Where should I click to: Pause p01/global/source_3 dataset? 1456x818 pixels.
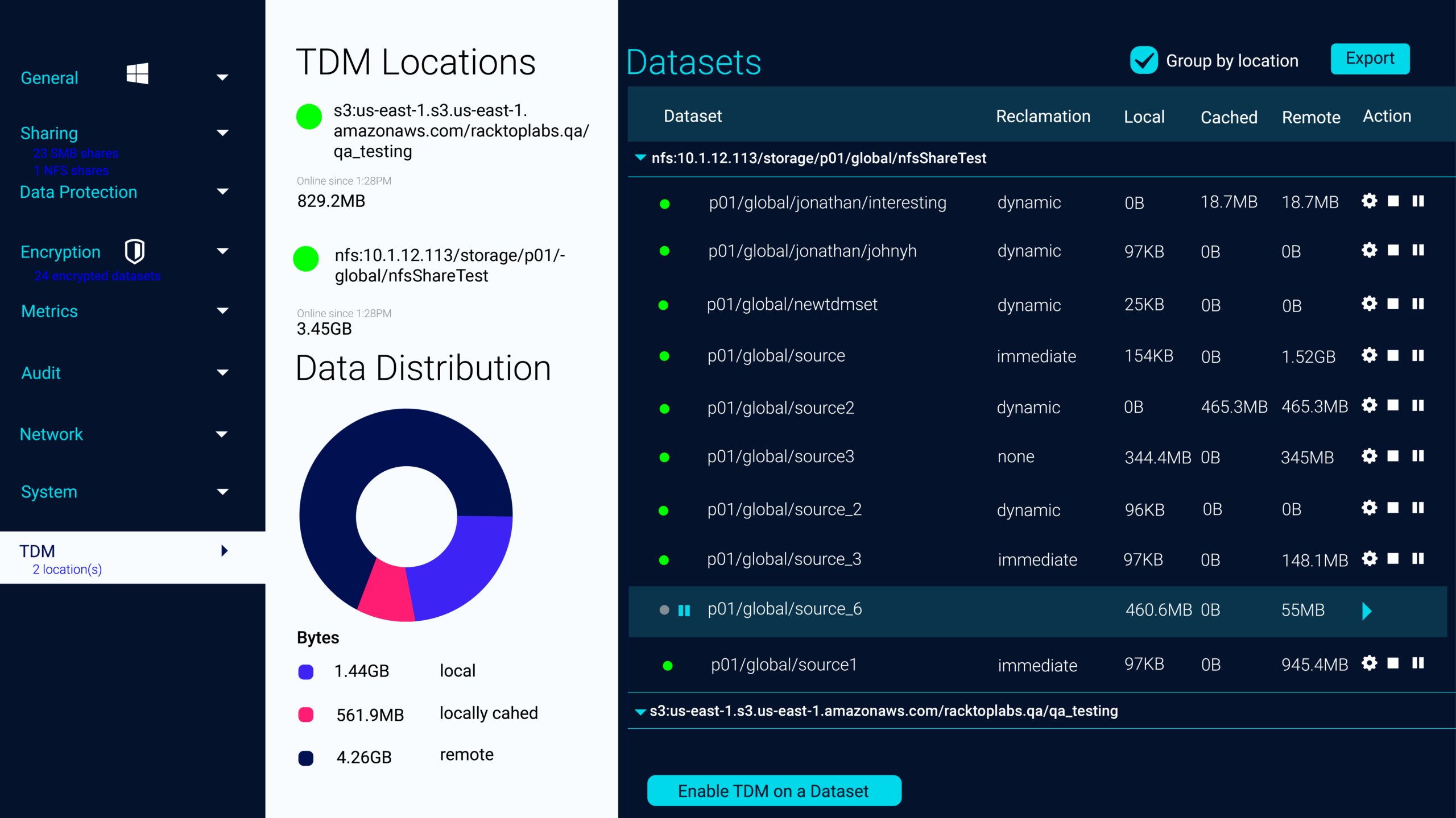coord(1418,559)
